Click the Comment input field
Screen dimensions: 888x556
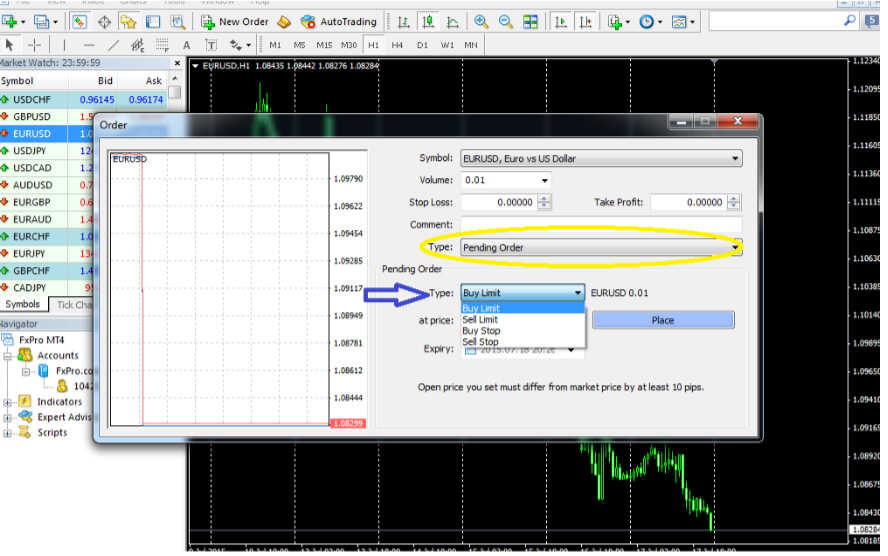click(600, 225)
